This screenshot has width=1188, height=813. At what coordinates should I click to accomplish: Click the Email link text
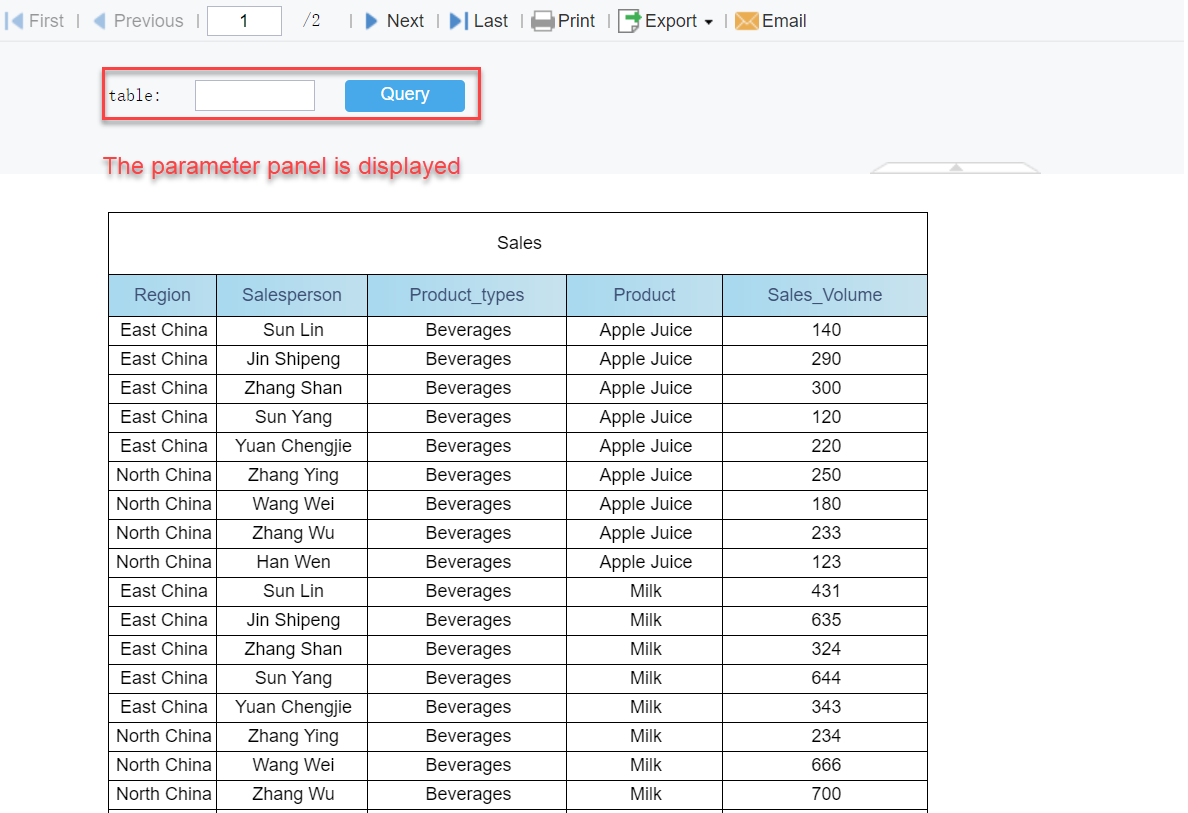[783, 20]
